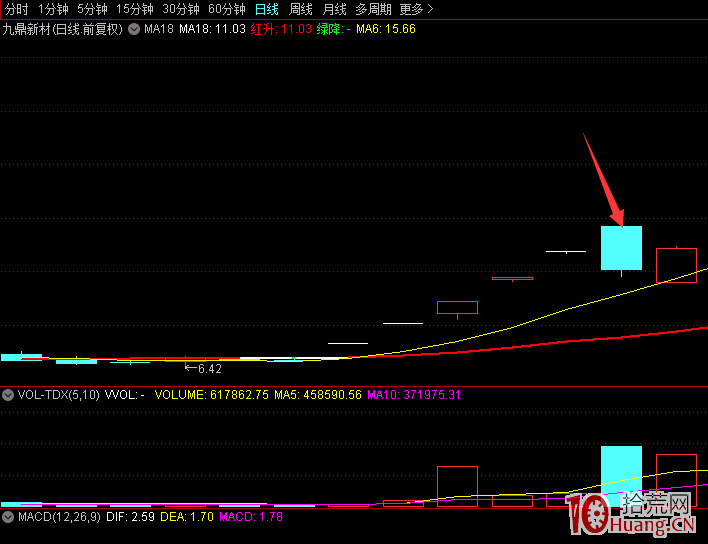Select the large cyan candlestick under the arrow

point(621,248)
